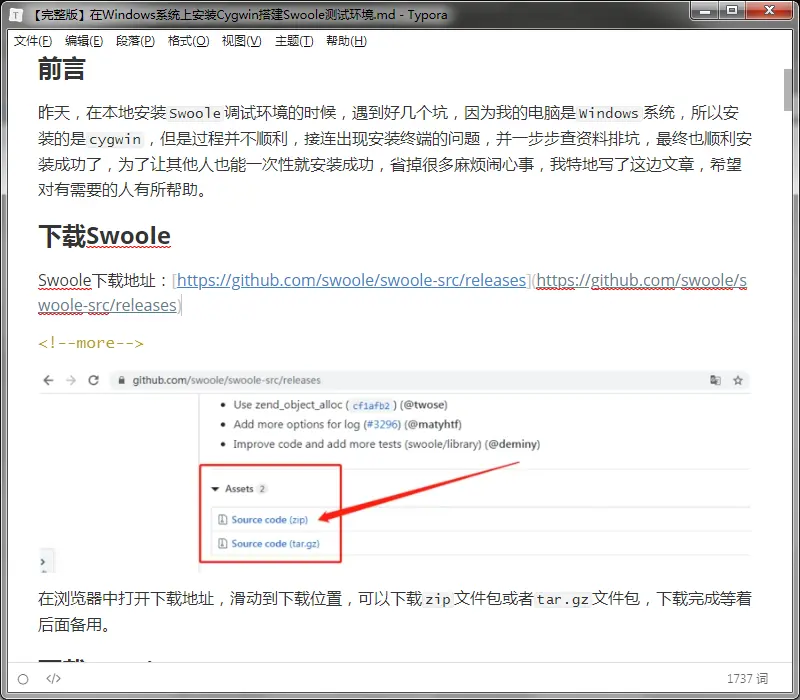Open the 格式(O) menu
This screenshot has width=800, height=700.
(x=188, y=41)
